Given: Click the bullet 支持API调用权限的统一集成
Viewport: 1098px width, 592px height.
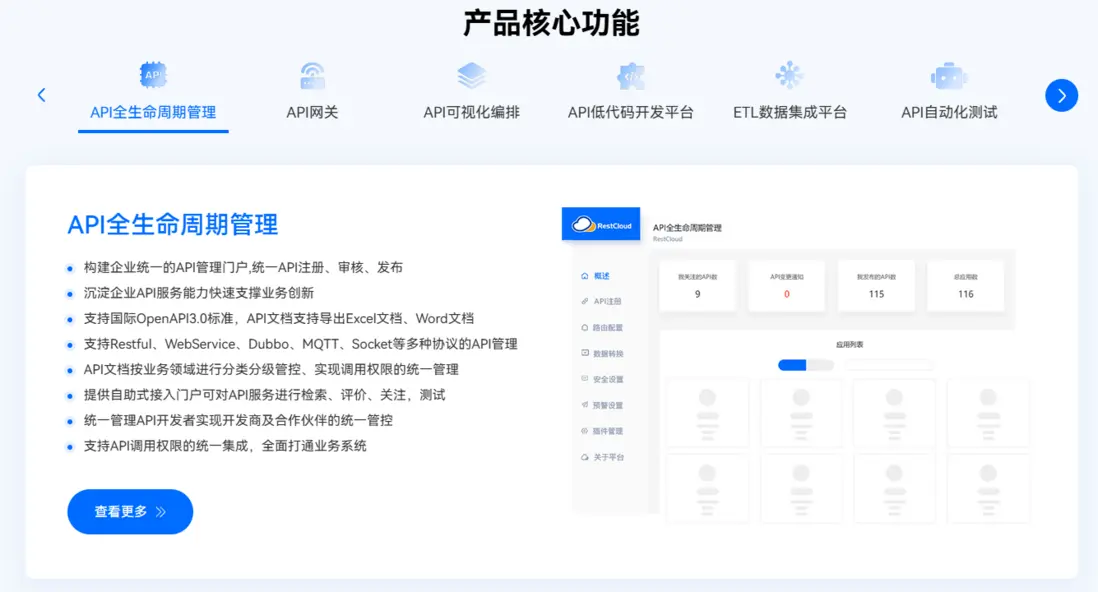Looking at the screenshot, I should coord(225,446).
